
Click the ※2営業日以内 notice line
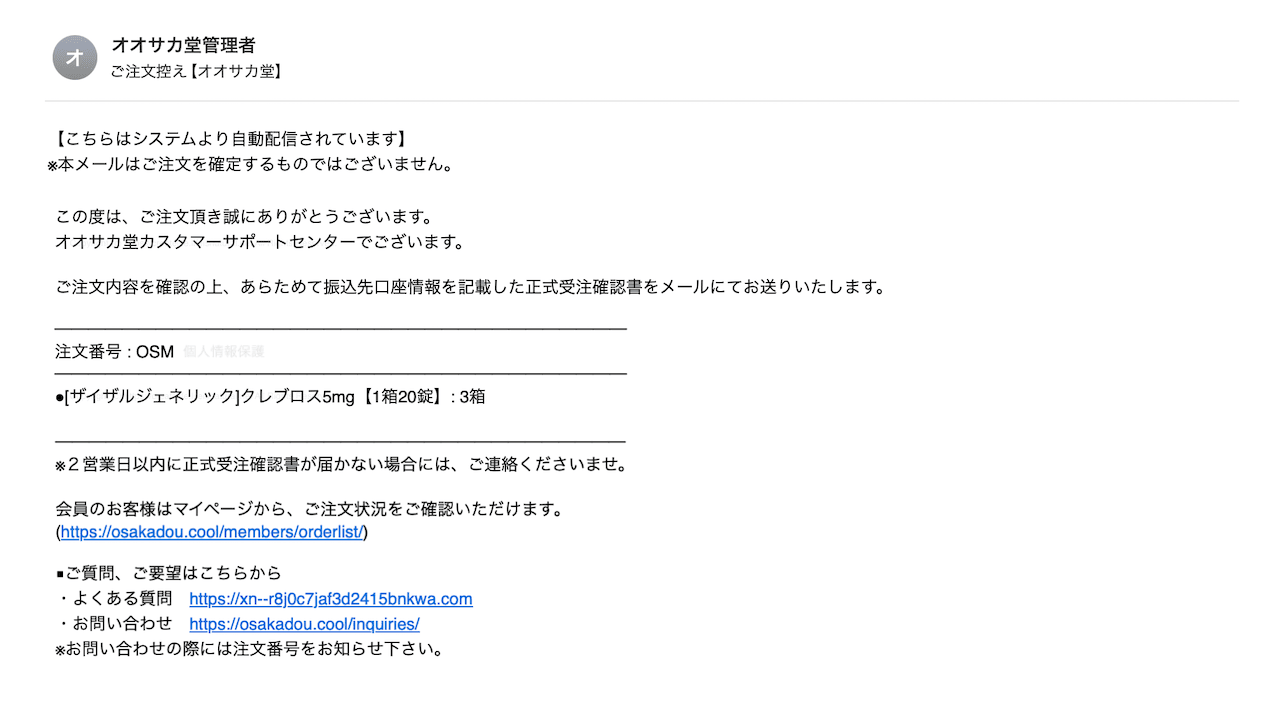click(340, 465)
